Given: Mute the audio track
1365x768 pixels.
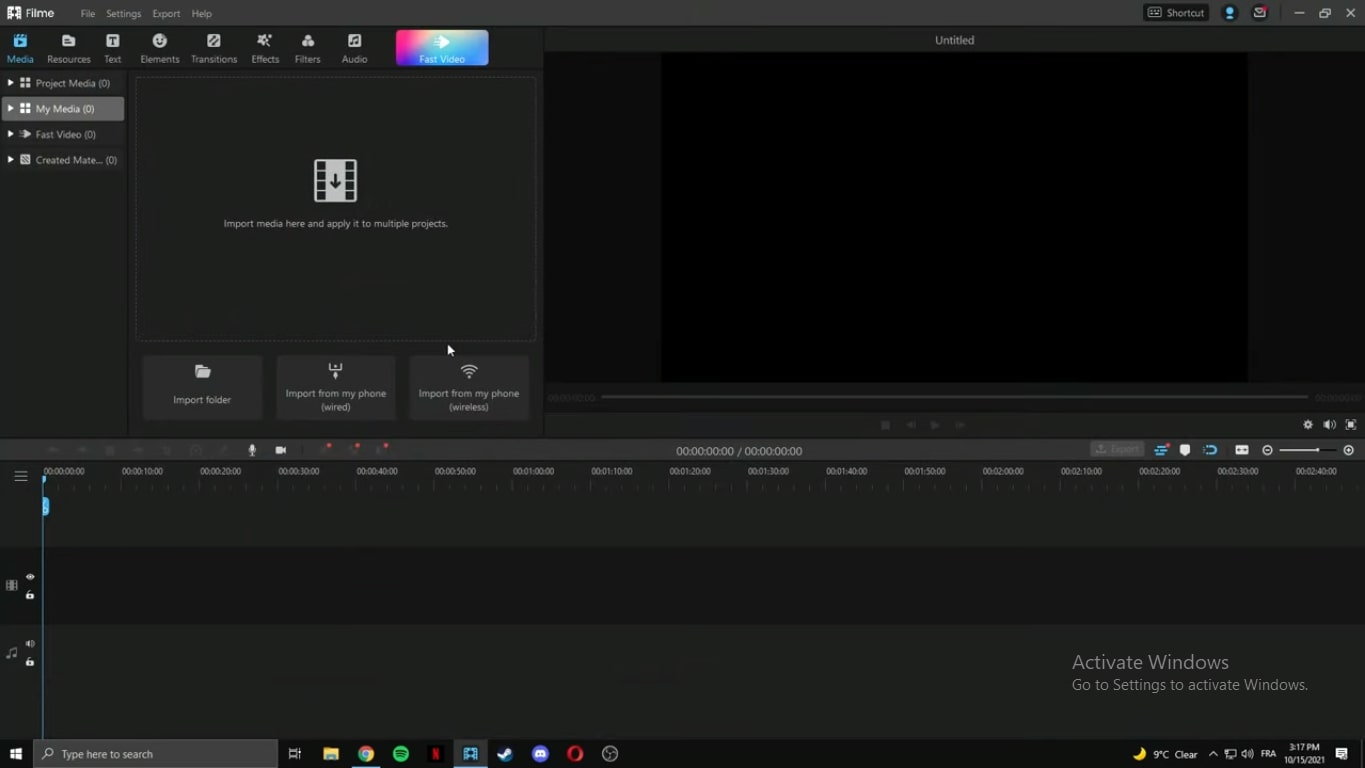Looking at the screenshot, I should [x=30, y=644].
